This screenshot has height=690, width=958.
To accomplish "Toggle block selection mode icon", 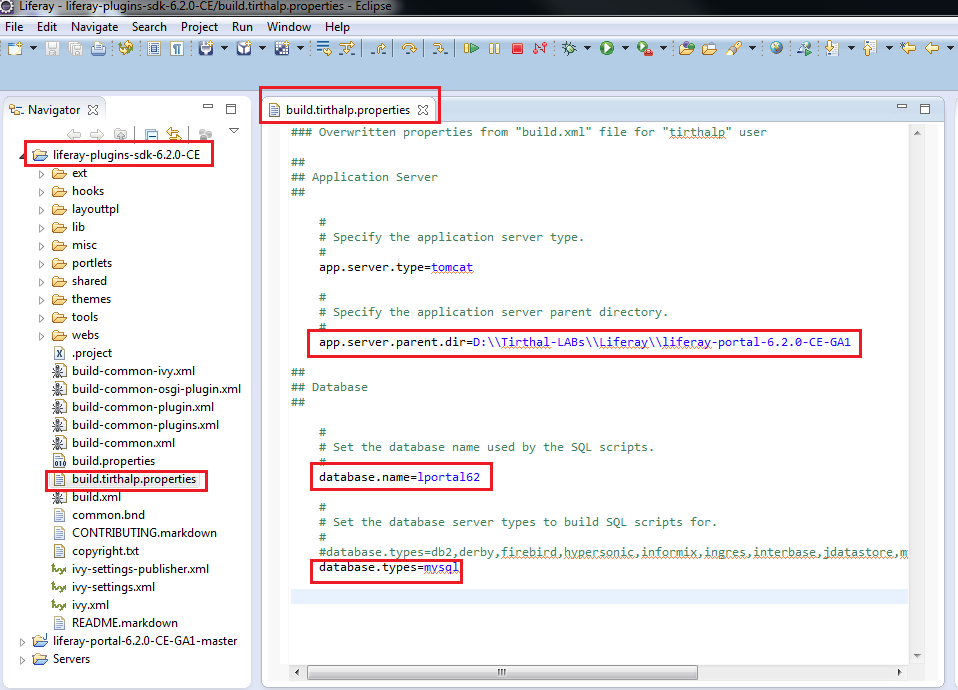I will click(x=154, y=48).
